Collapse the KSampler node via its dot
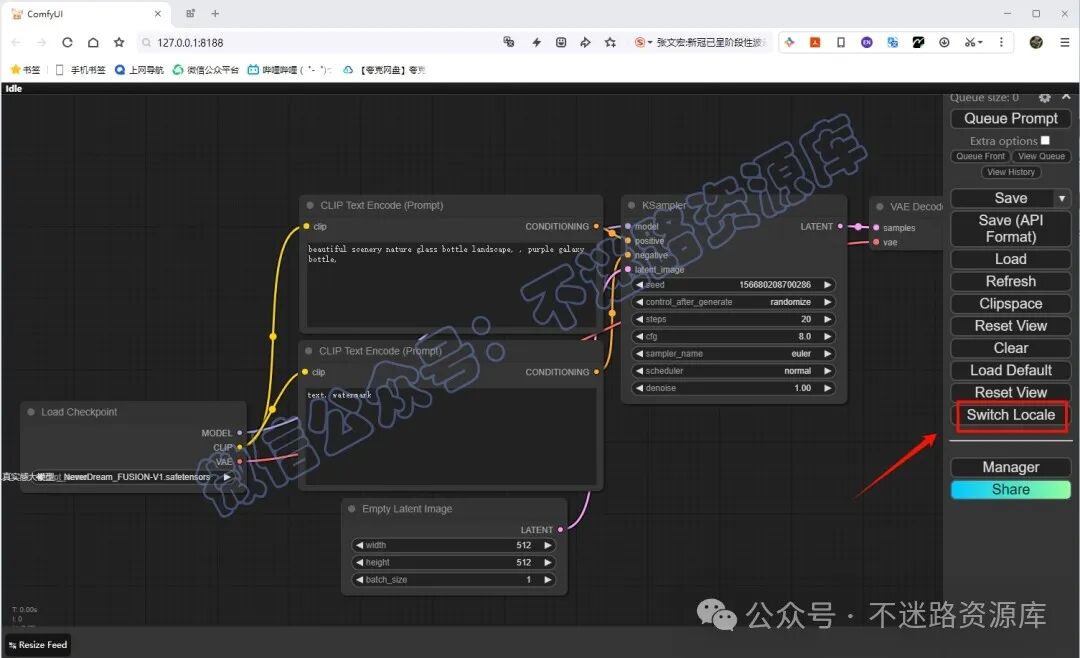The width and height of the screenshot is (1080, 658). (632, 205)
